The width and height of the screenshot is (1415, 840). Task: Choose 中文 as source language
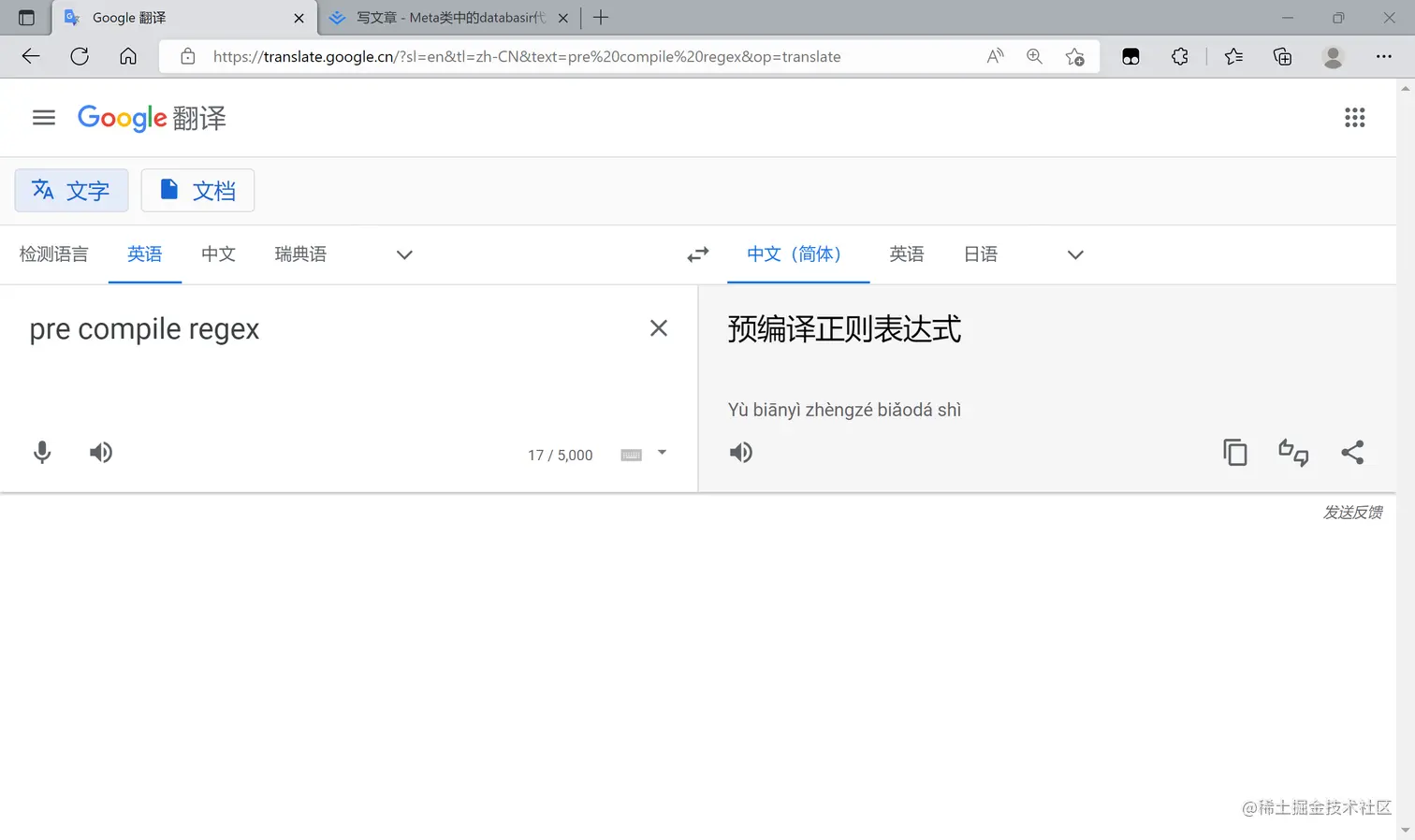click(218, 254)
